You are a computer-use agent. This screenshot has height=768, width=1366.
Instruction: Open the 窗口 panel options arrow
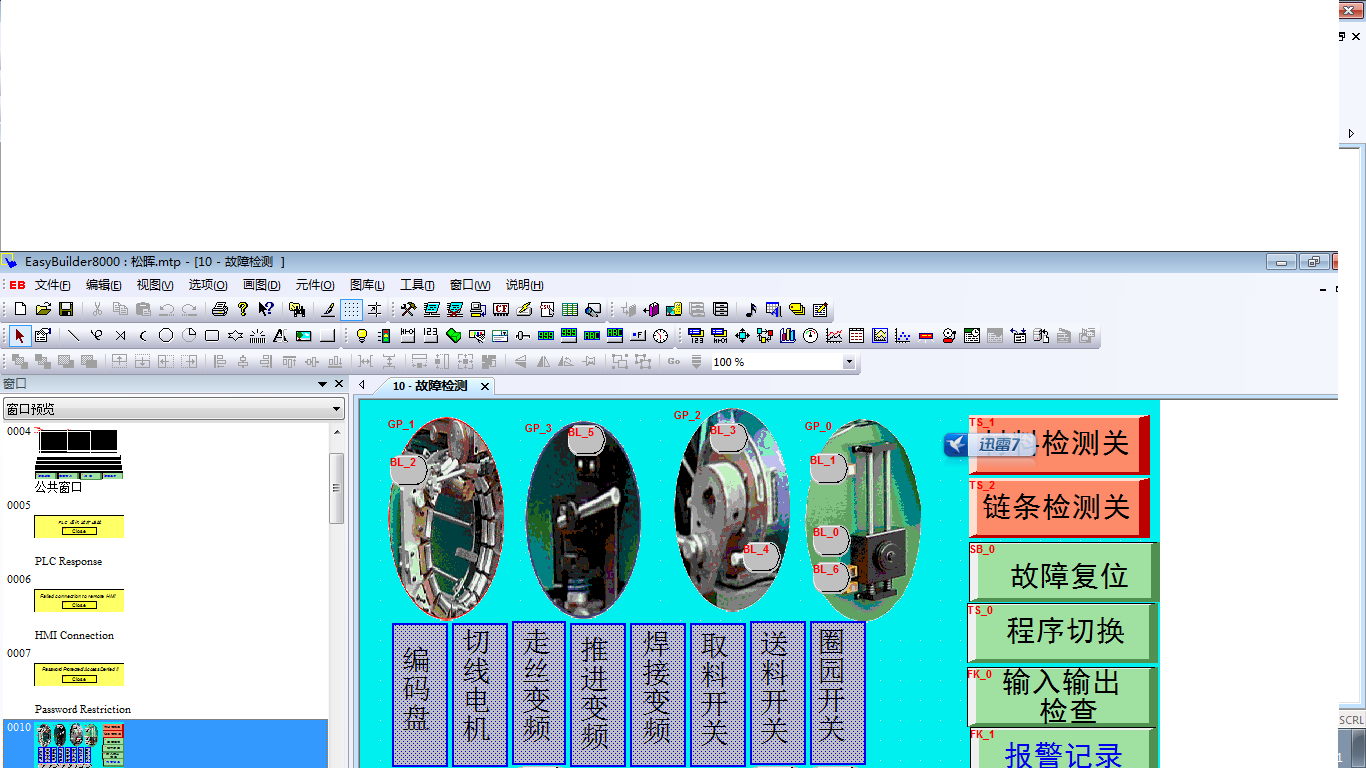pos(322,384)
